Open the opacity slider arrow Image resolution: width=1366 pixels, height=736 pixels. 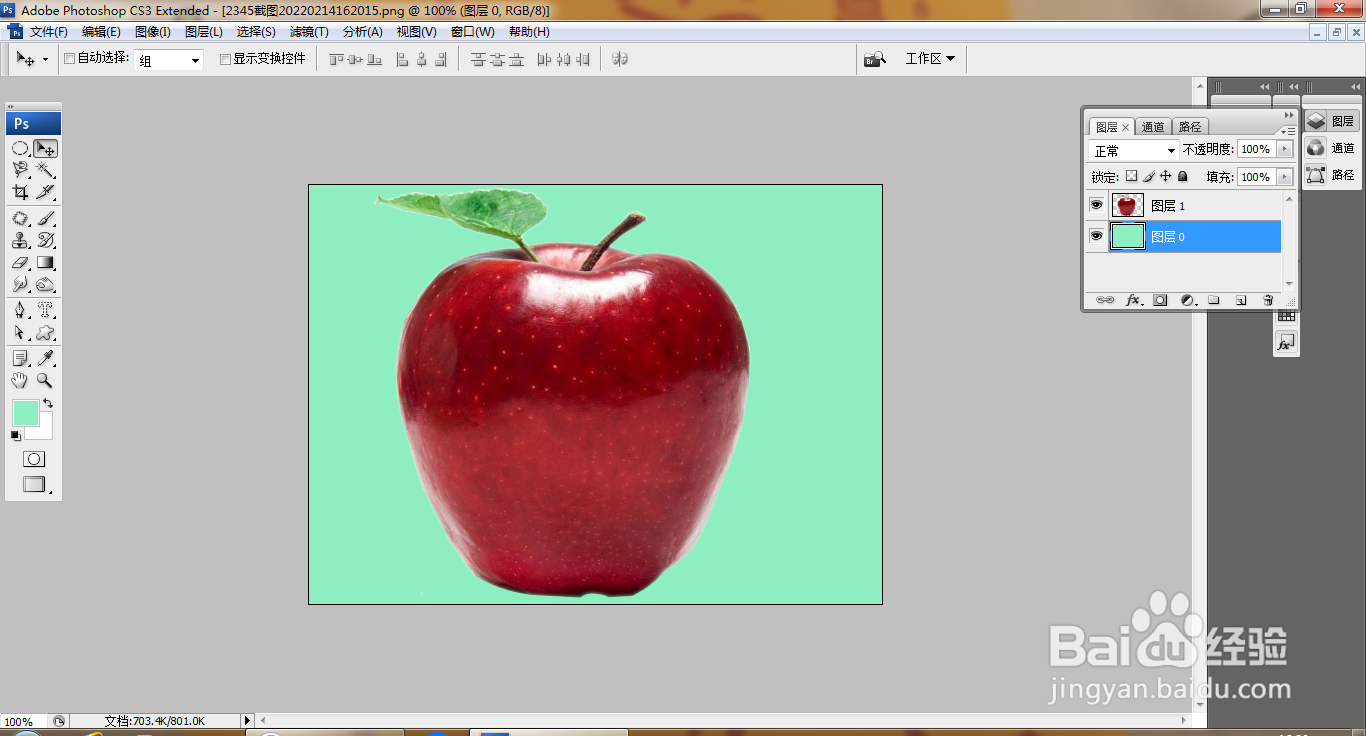[x=1285, y=149]
